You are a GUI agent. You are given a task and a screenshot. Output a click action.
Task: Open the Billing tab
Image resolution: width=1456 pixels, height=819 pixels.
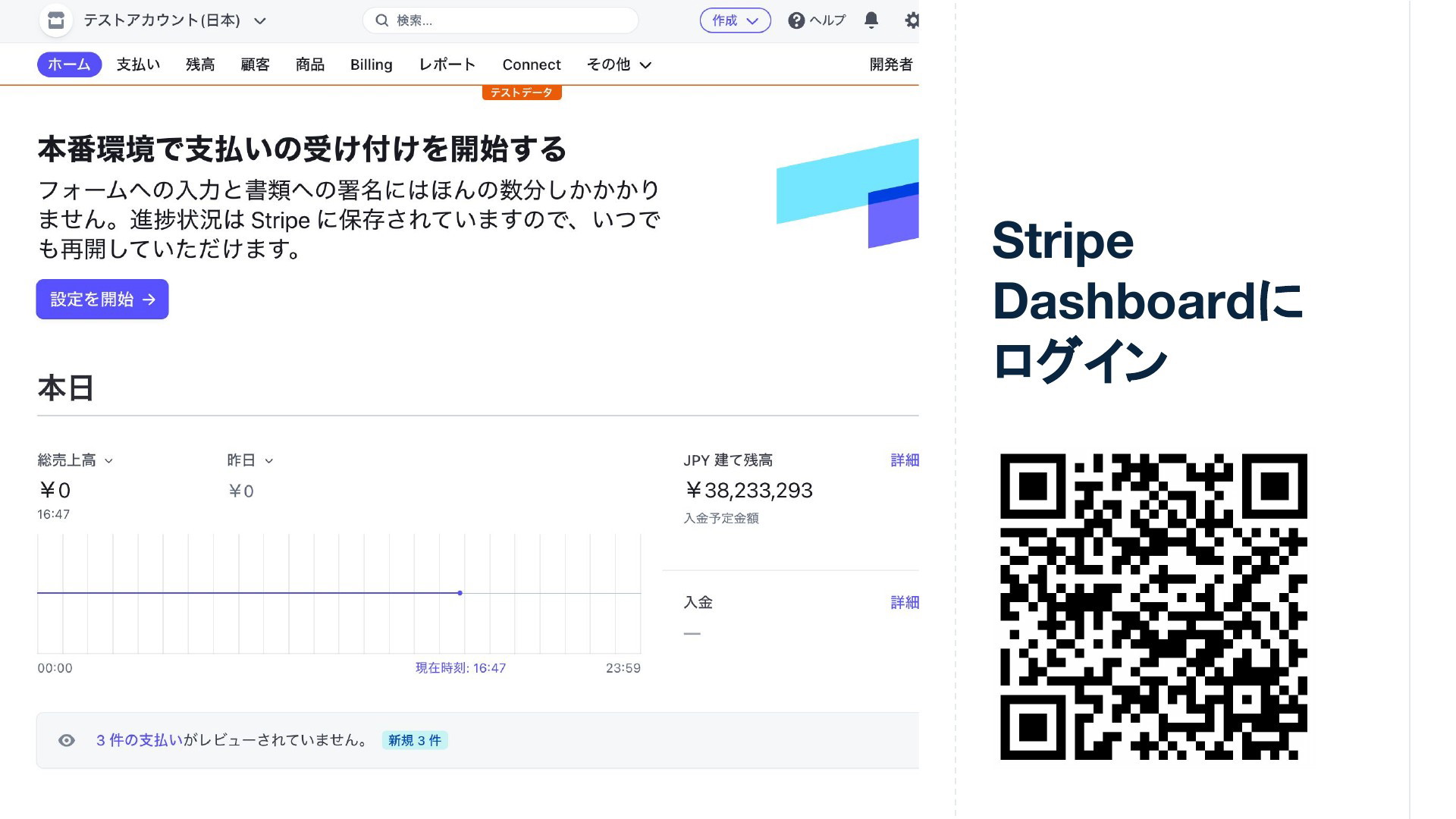[371, 64]
